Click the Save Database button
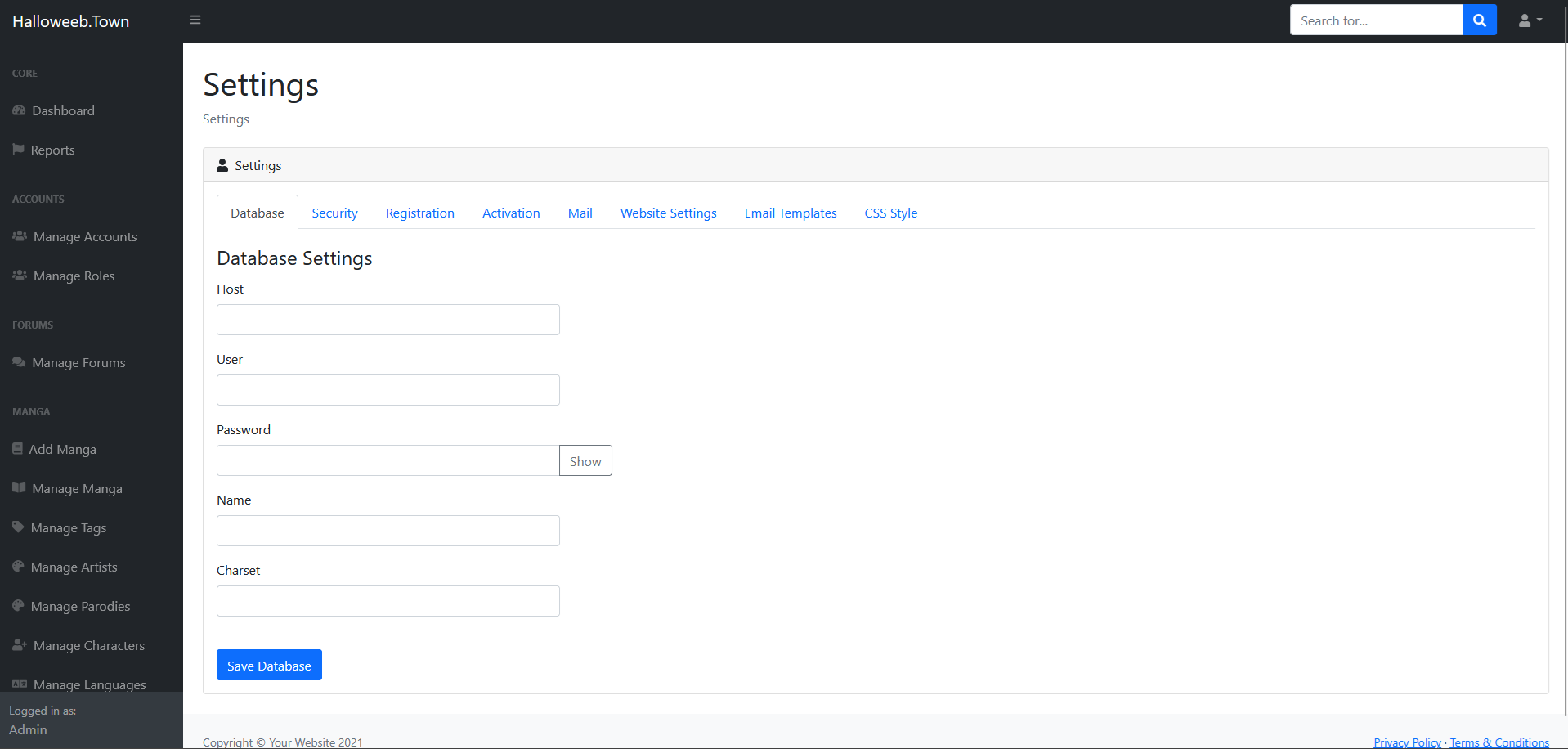Image resolution: width=1568 pixels, height=749 pixels. [269, 665]
